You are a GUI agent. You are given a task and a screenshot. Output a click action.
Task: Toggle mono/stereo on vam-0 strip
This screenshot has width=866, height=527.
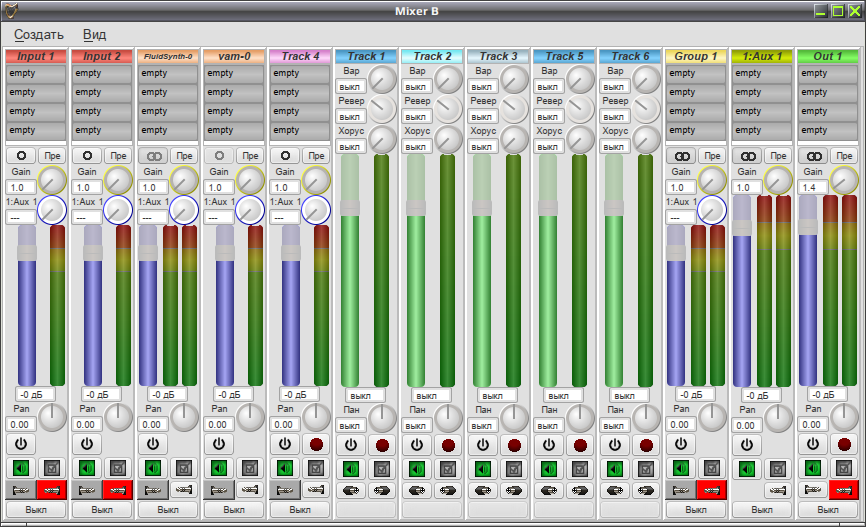tap(219, 156)
